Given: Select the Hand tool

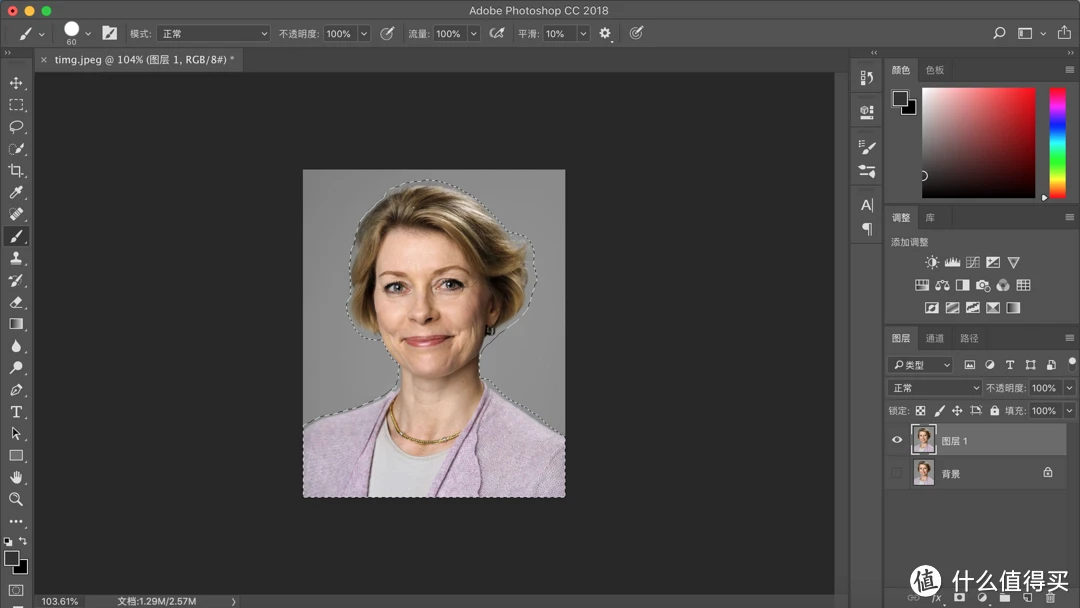Looking at the screenshot, I should (16, 477).
